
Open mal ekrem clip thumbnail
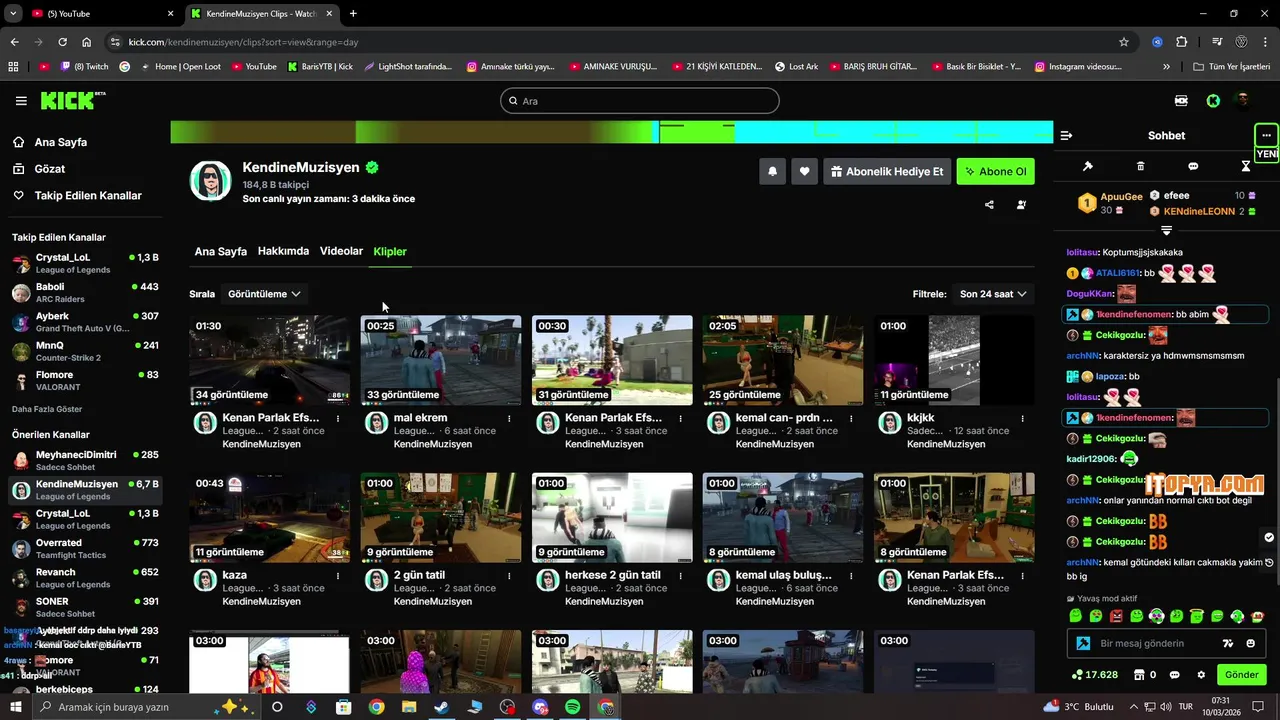[440, 360]
